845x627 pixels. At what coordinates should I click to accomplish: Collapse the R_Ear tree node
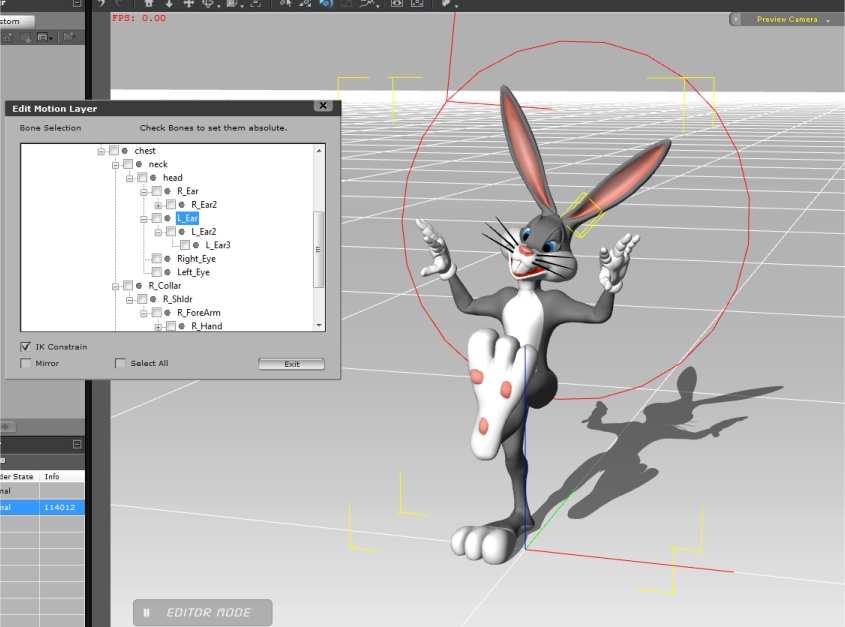click(144, 192)
